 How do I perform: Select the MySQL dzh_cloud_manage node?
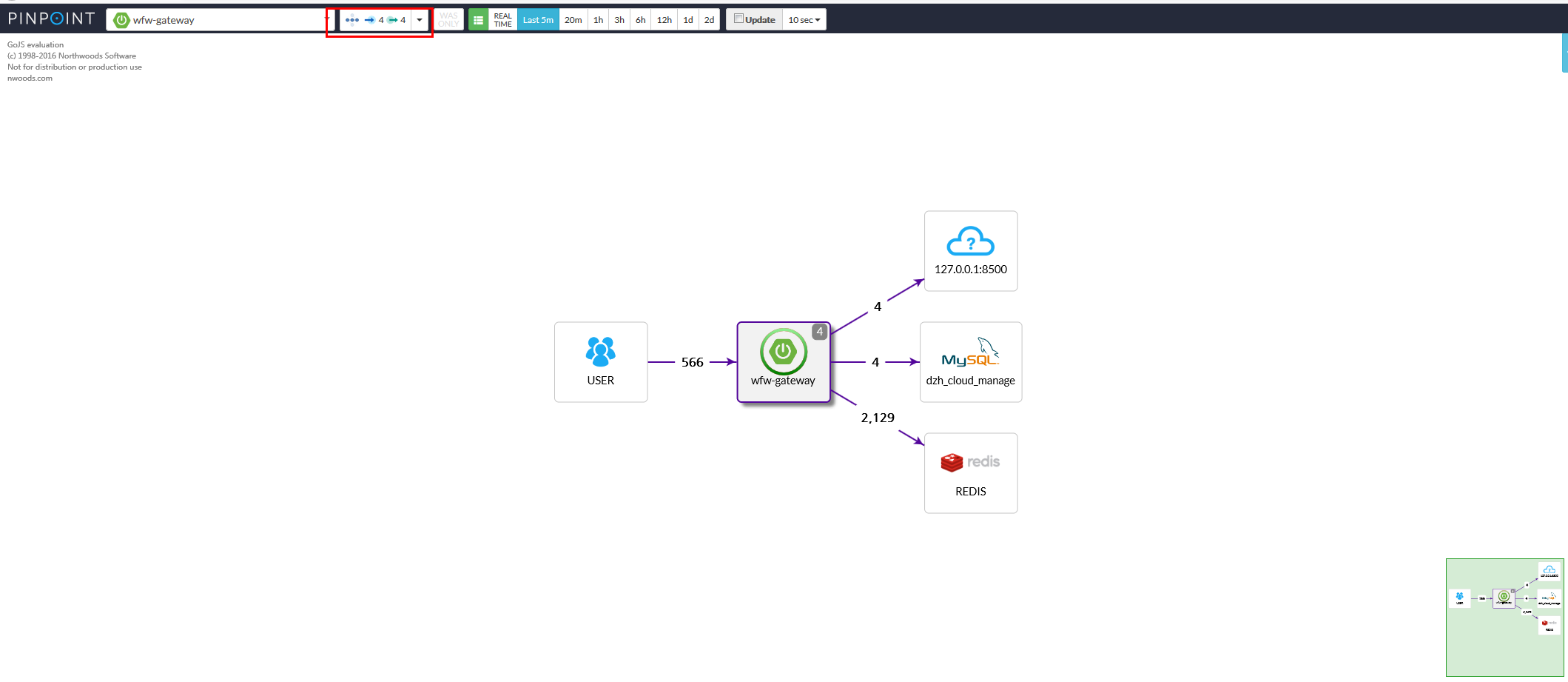(x=971, y=362)
